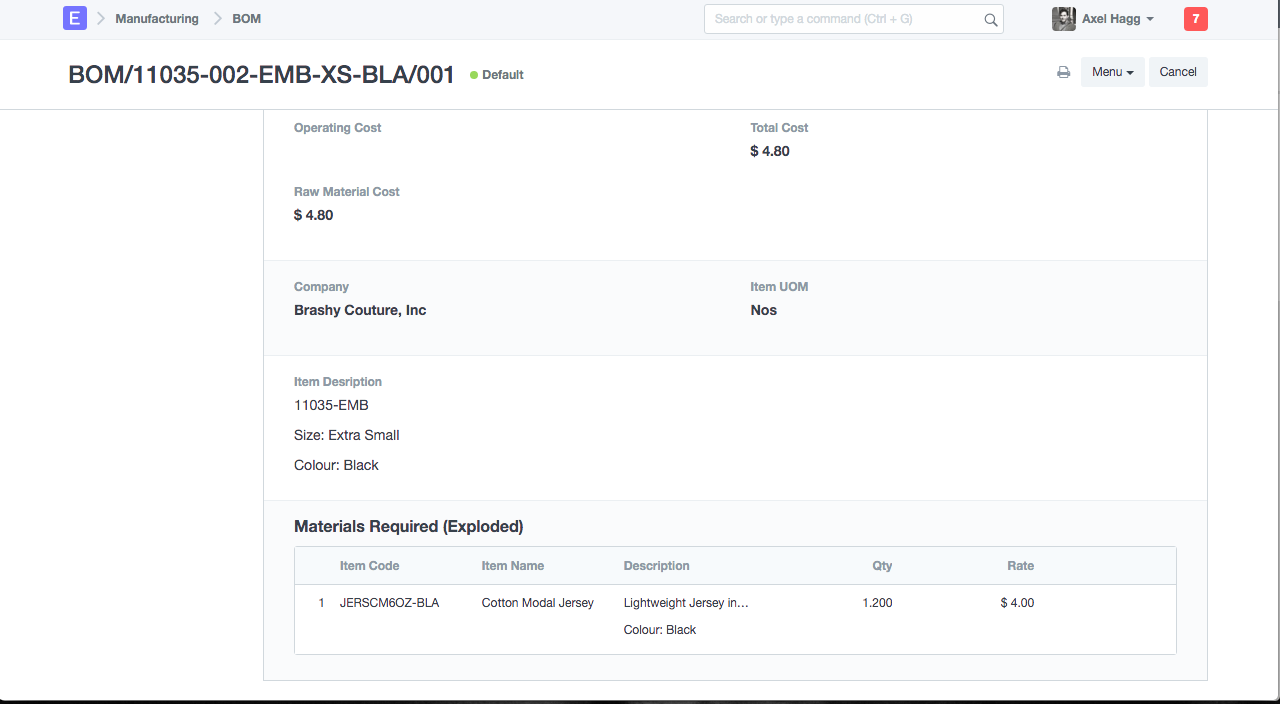
Task: Open the red notifications badge showing 7
Action: pos(1196,19)
